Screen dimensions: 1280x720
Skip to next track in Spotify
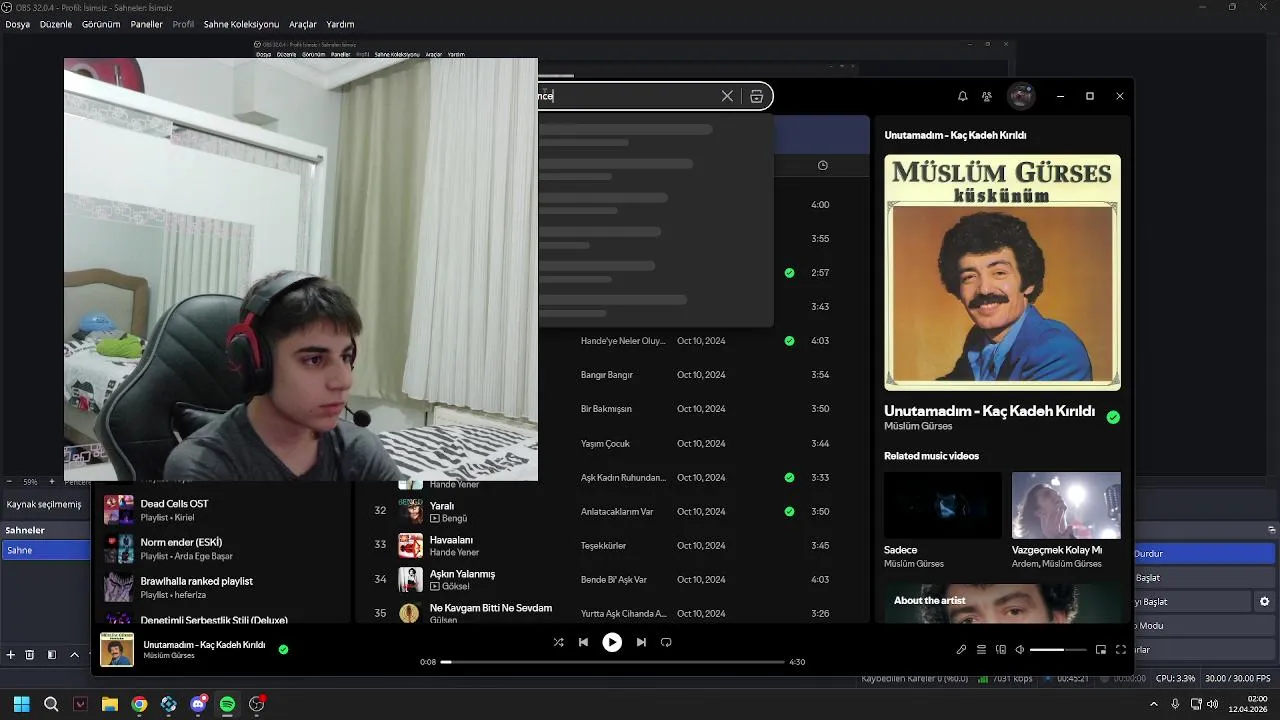[641, 642]
